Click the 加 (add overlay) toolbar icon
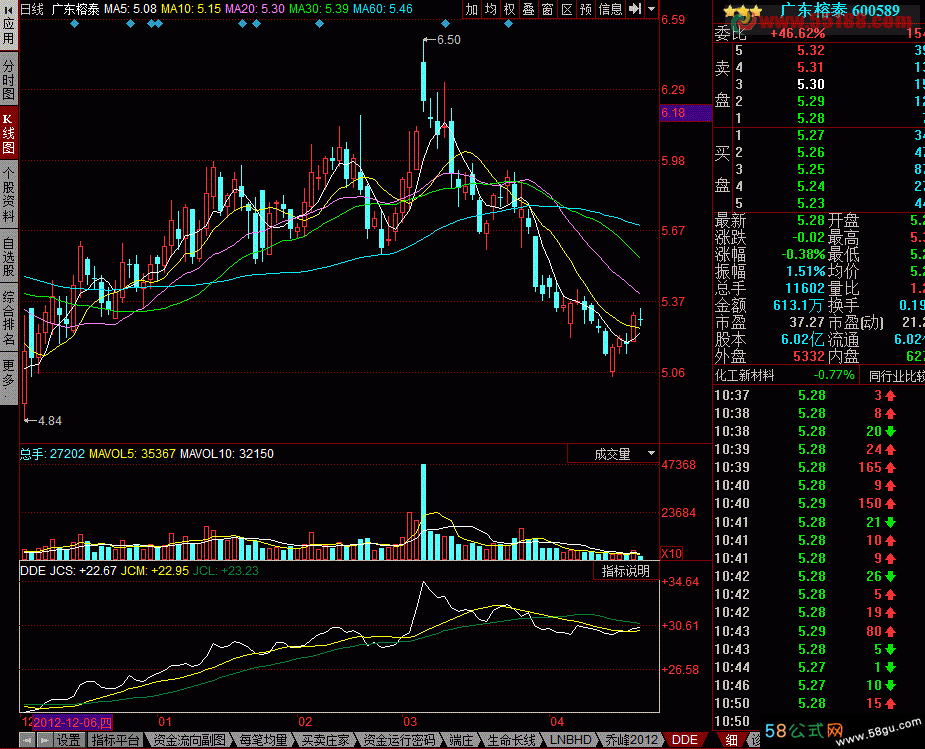This screenshot has height=749, width=925. pyautogui.click(x=472, y=9)
